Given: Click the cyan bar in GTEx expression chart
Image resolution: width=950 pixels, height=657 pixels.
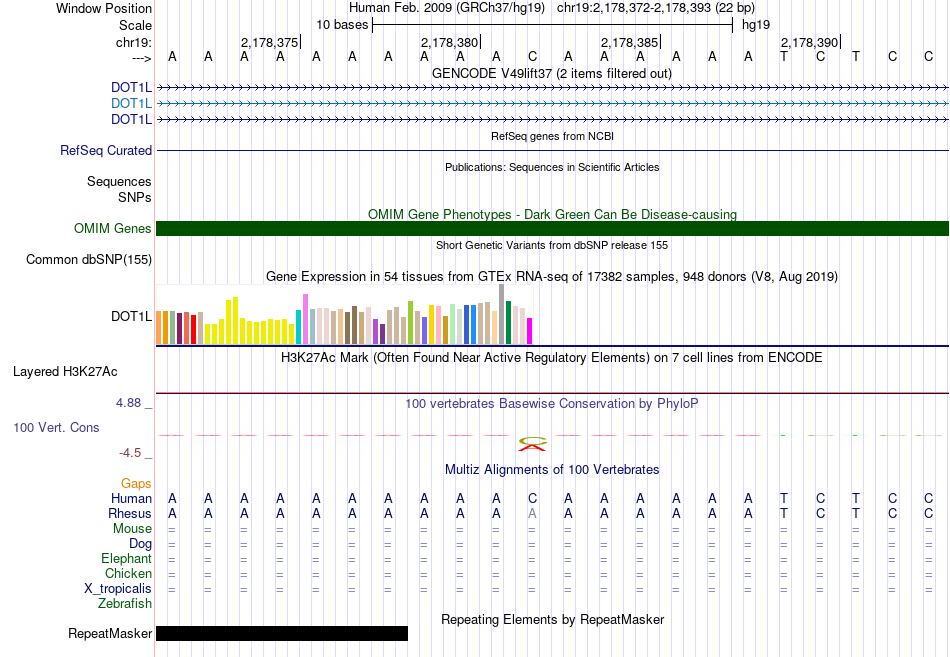Looking at the screenshot, I should tap(299, 327).
